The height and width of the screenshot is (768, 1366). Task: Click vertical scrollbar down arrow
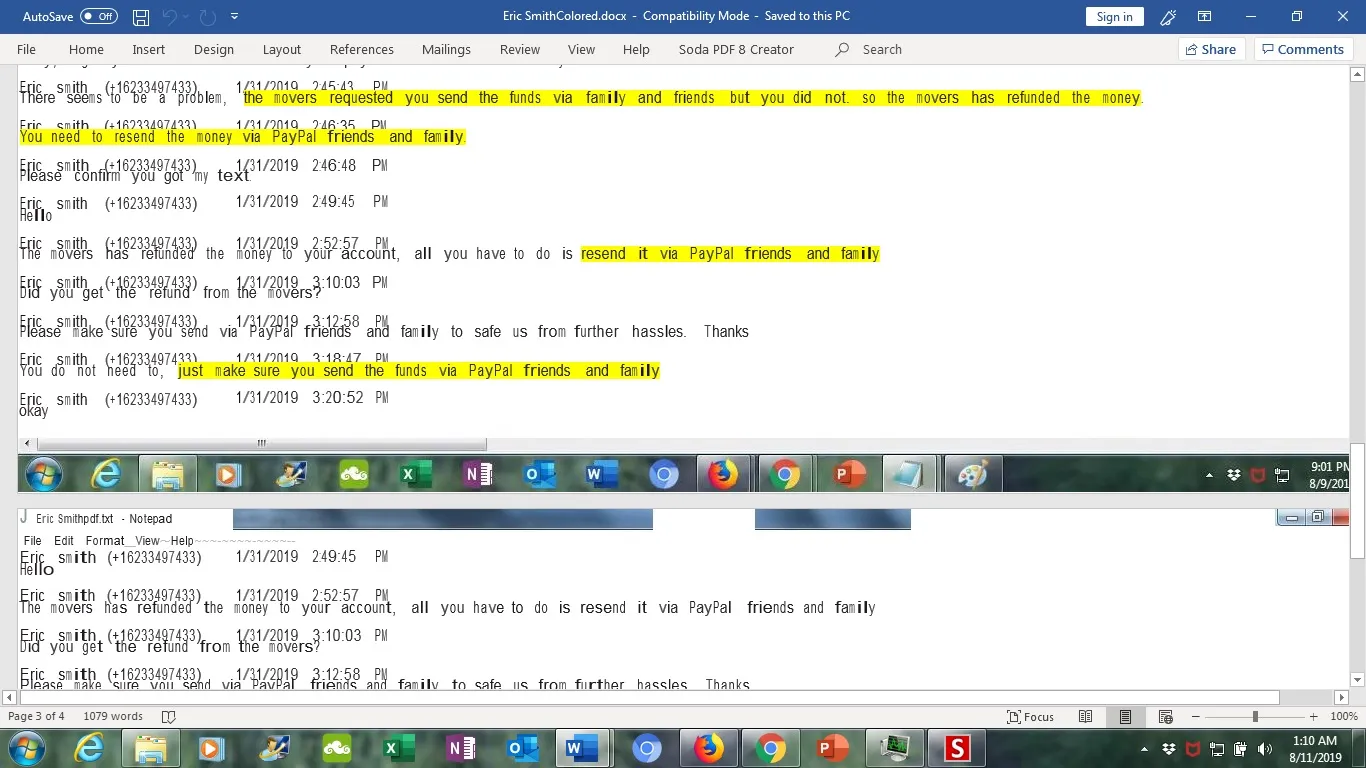[1357, 680]
